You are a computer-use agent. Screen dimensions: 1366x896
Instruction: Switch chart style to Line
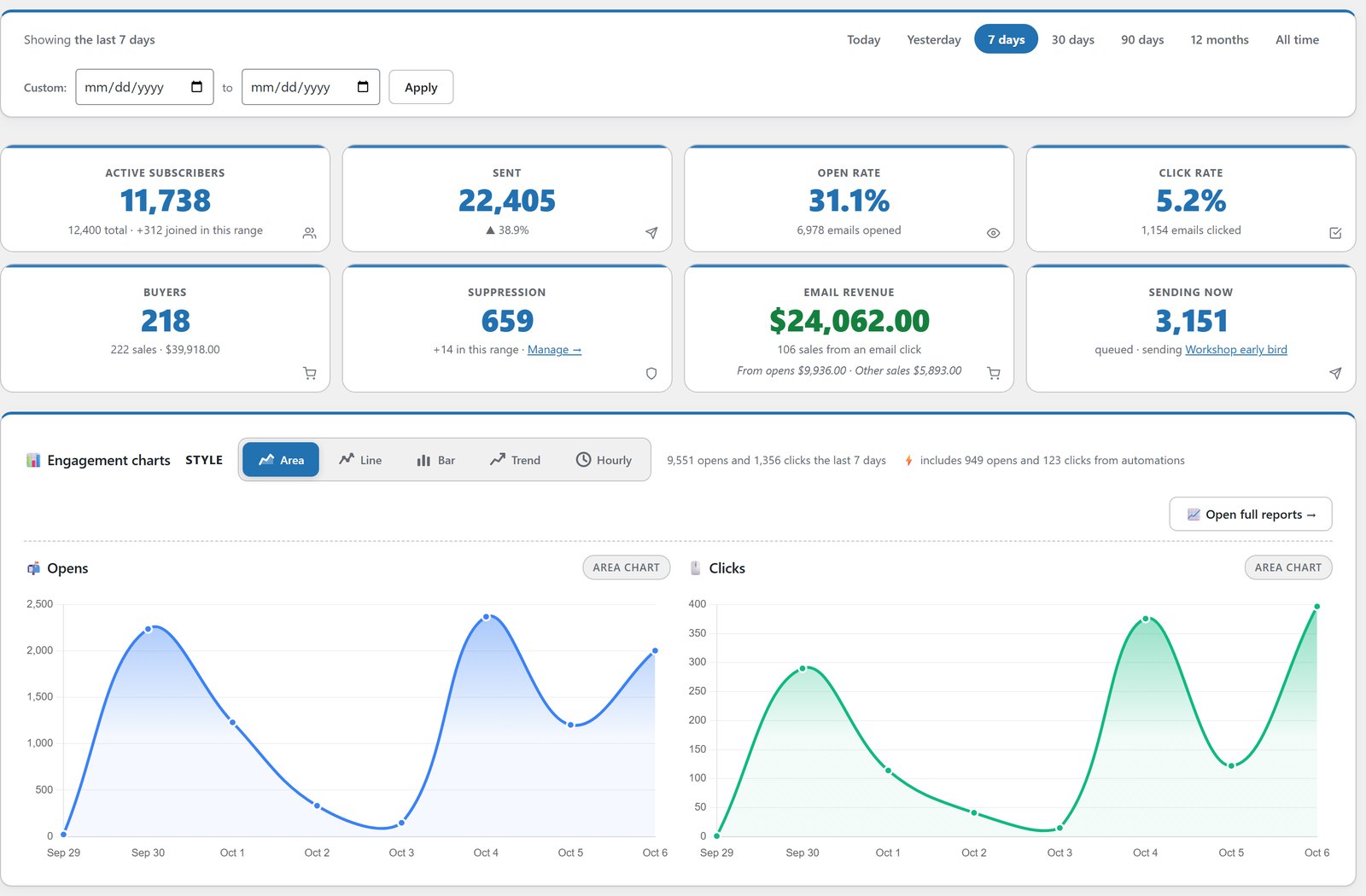click(360, 459)
